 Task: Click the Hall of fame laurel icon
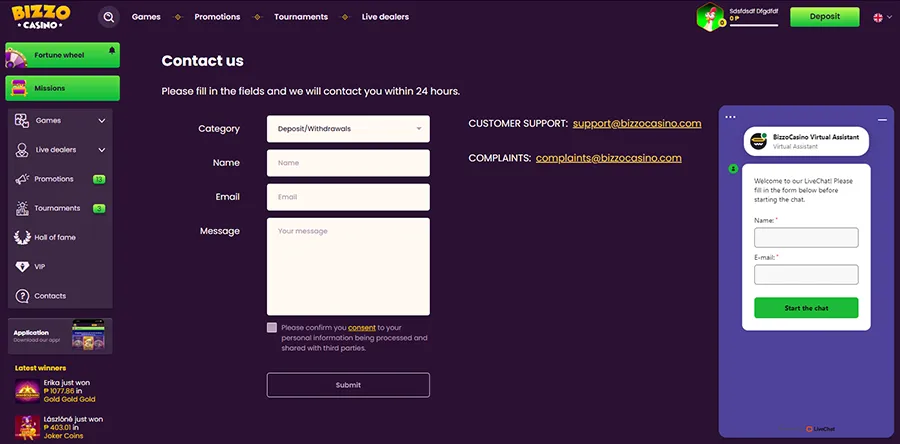[22, 237]
